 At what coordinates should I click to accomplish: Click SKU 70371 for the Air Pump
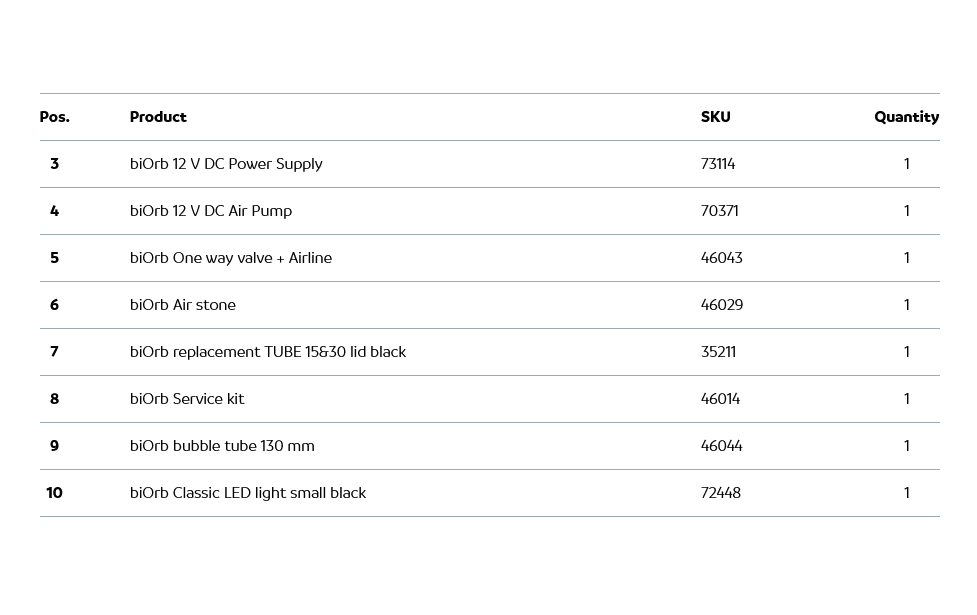[x=720, y=211]
